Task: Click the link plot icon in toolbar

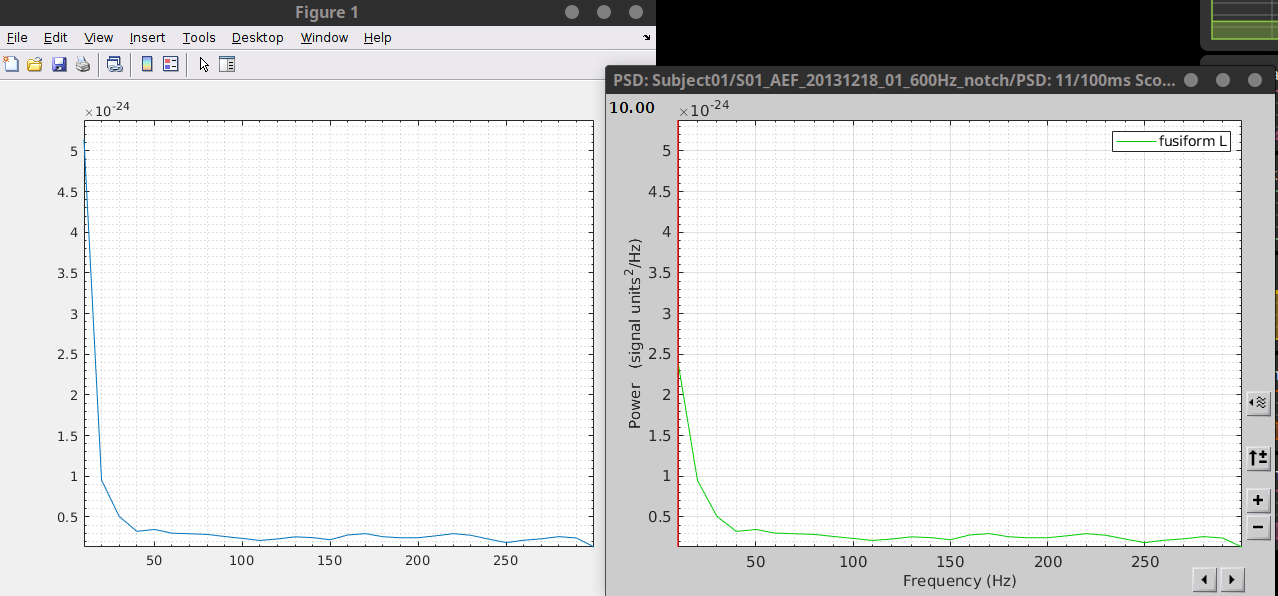Action: tap(114, 65)
